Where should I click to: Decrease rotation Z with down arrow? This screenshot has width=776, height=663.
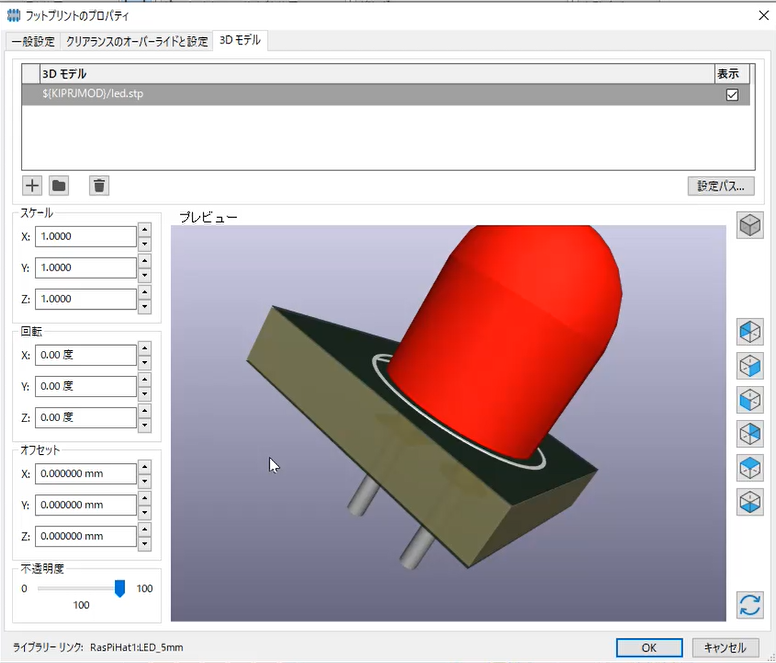pyautogui.click(x=144, y=425)
